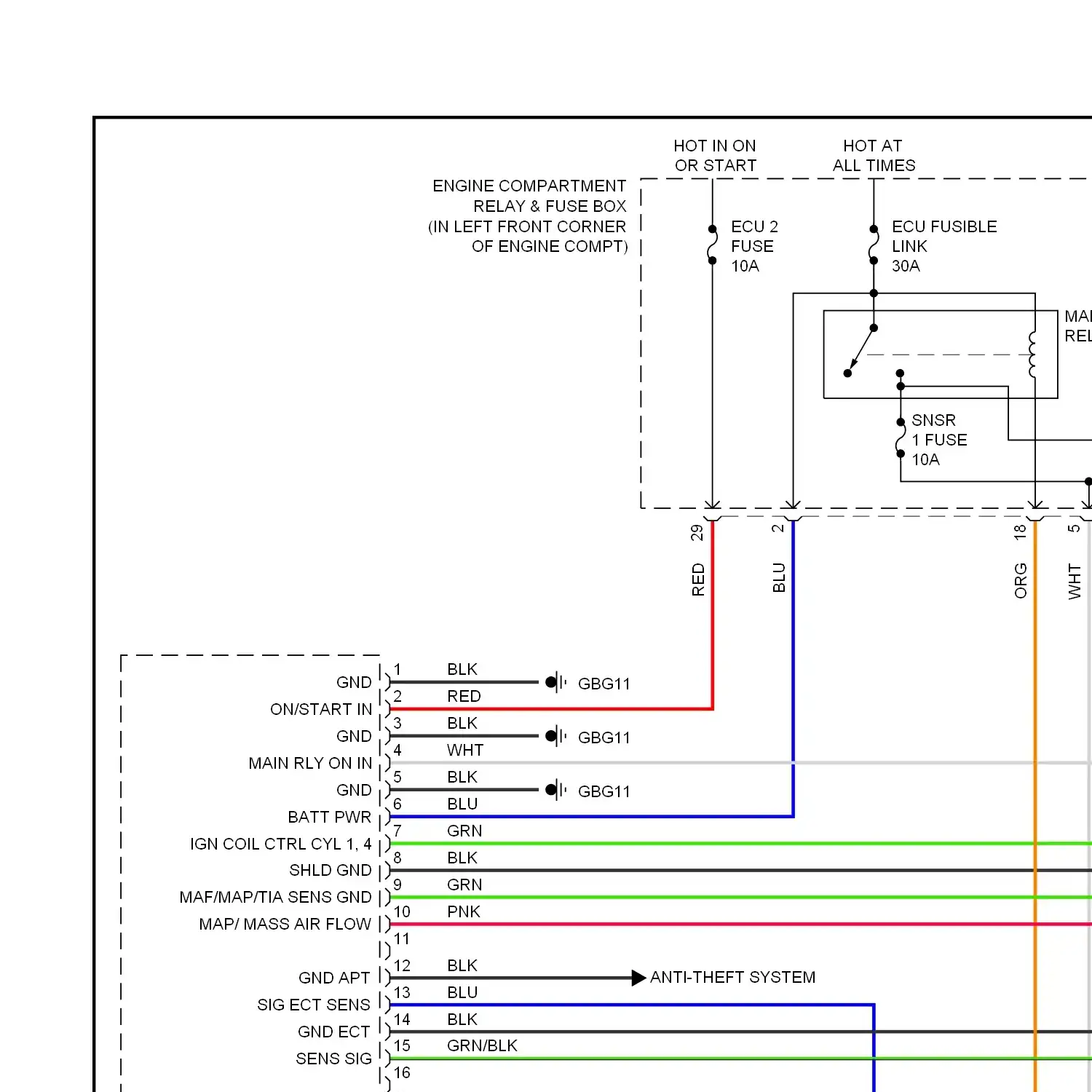Click the main relay coil symbol
Screen dimensions: 1092x1092
click(1032, 355)
